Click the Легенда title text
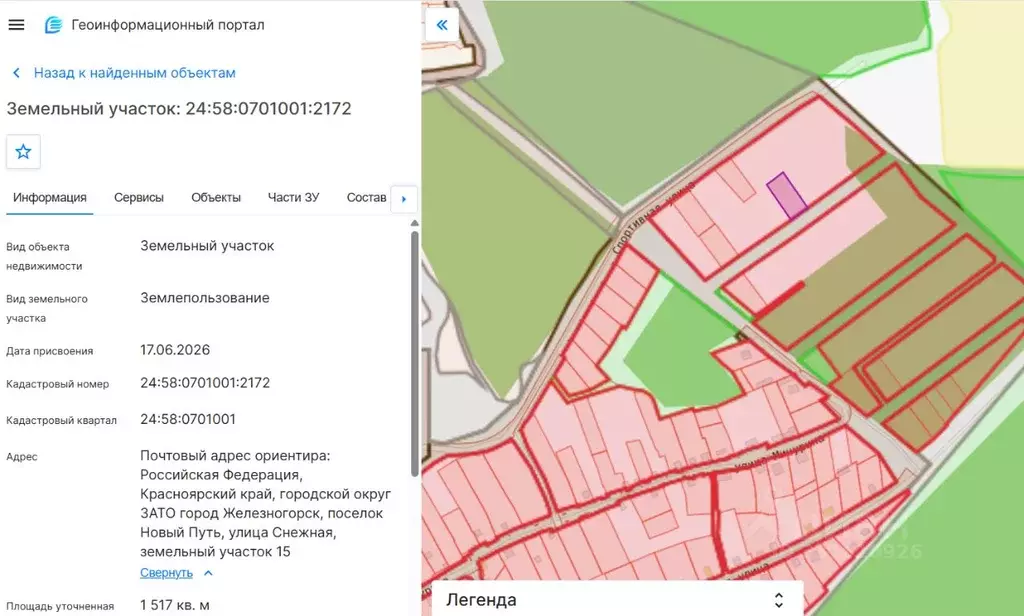The width and height of the screenshot is (1024, 616). click(x=481, y=600)
